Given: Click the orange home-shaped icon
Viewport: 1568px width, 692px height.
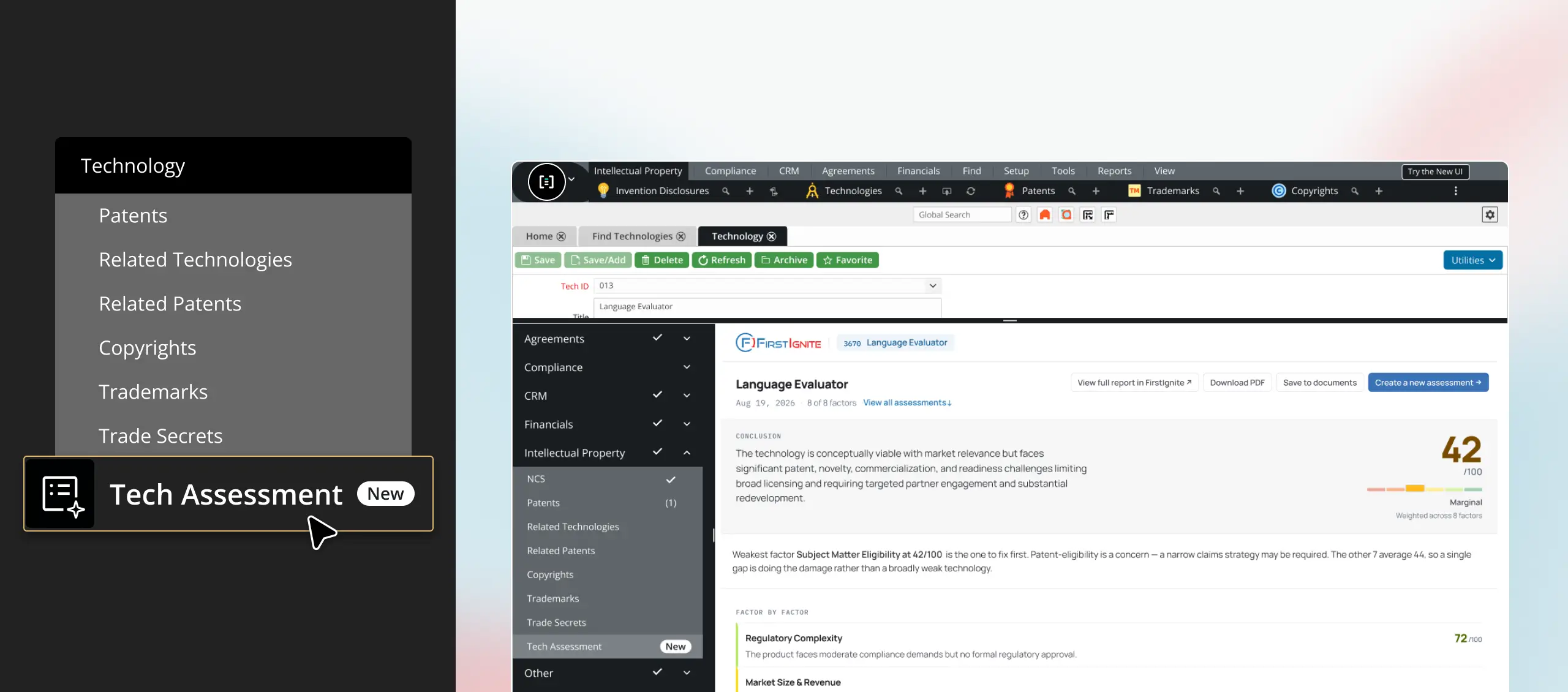Looking at the screenshot, I should 1045,215.
